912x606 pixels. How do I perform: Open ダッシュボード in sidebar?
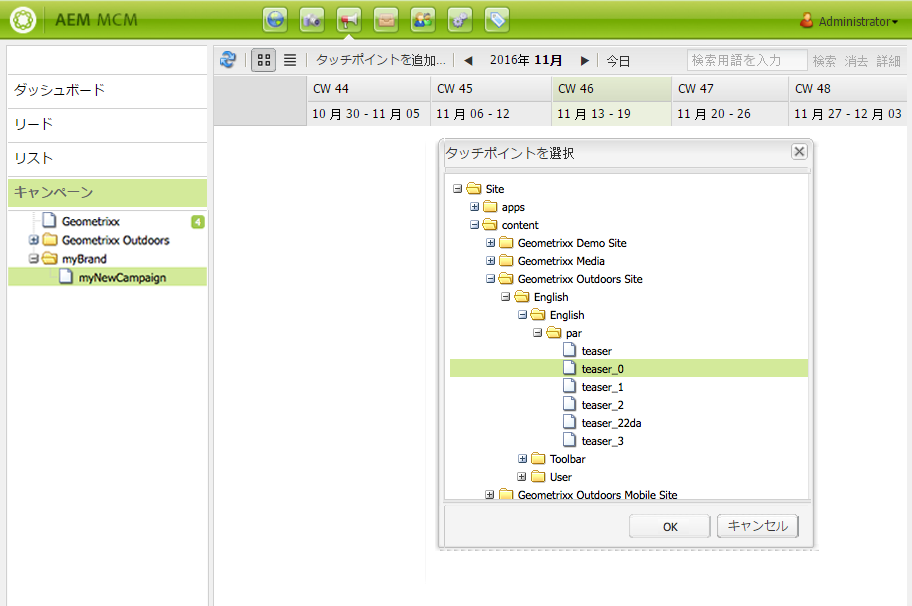[x=108, y=91]
